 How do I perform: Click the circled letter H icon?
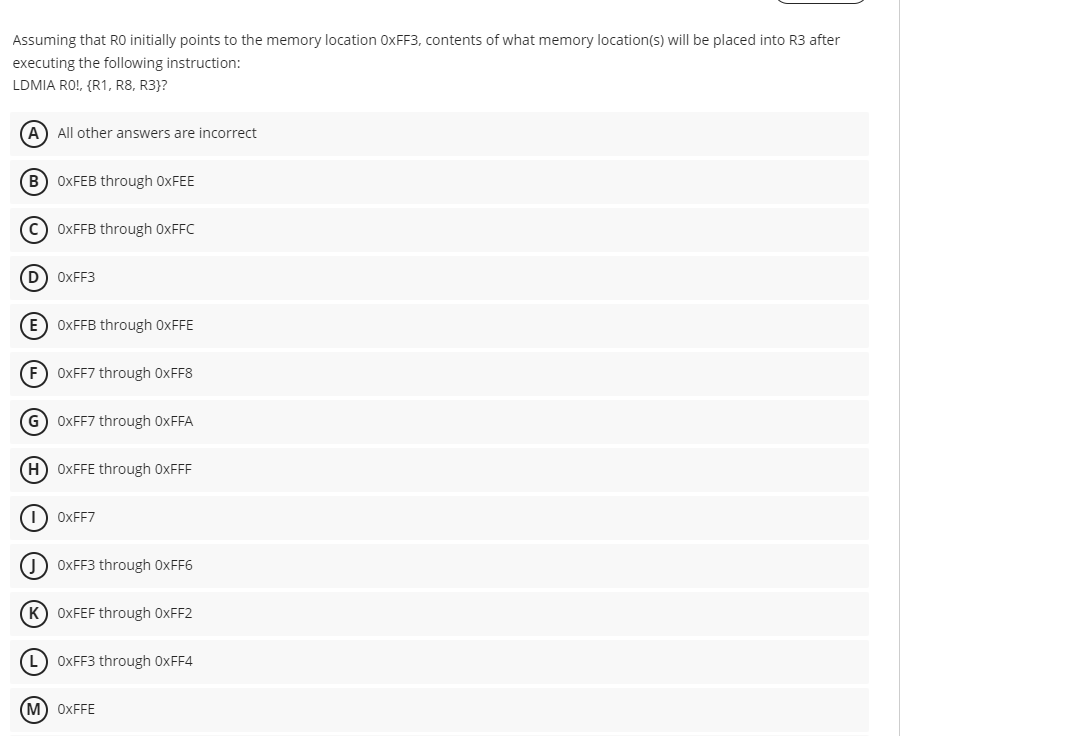(34, 469)
